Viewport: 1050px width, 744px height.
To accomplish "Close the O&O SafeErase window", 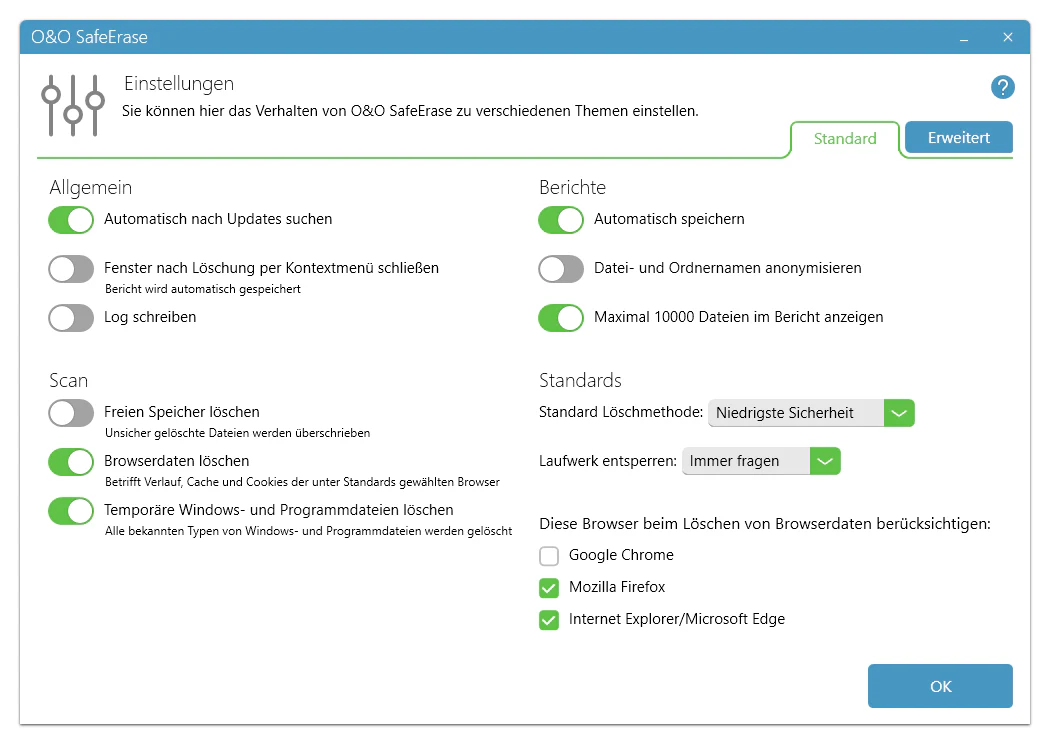I will pyautogui.click(x=1008, y=38).
